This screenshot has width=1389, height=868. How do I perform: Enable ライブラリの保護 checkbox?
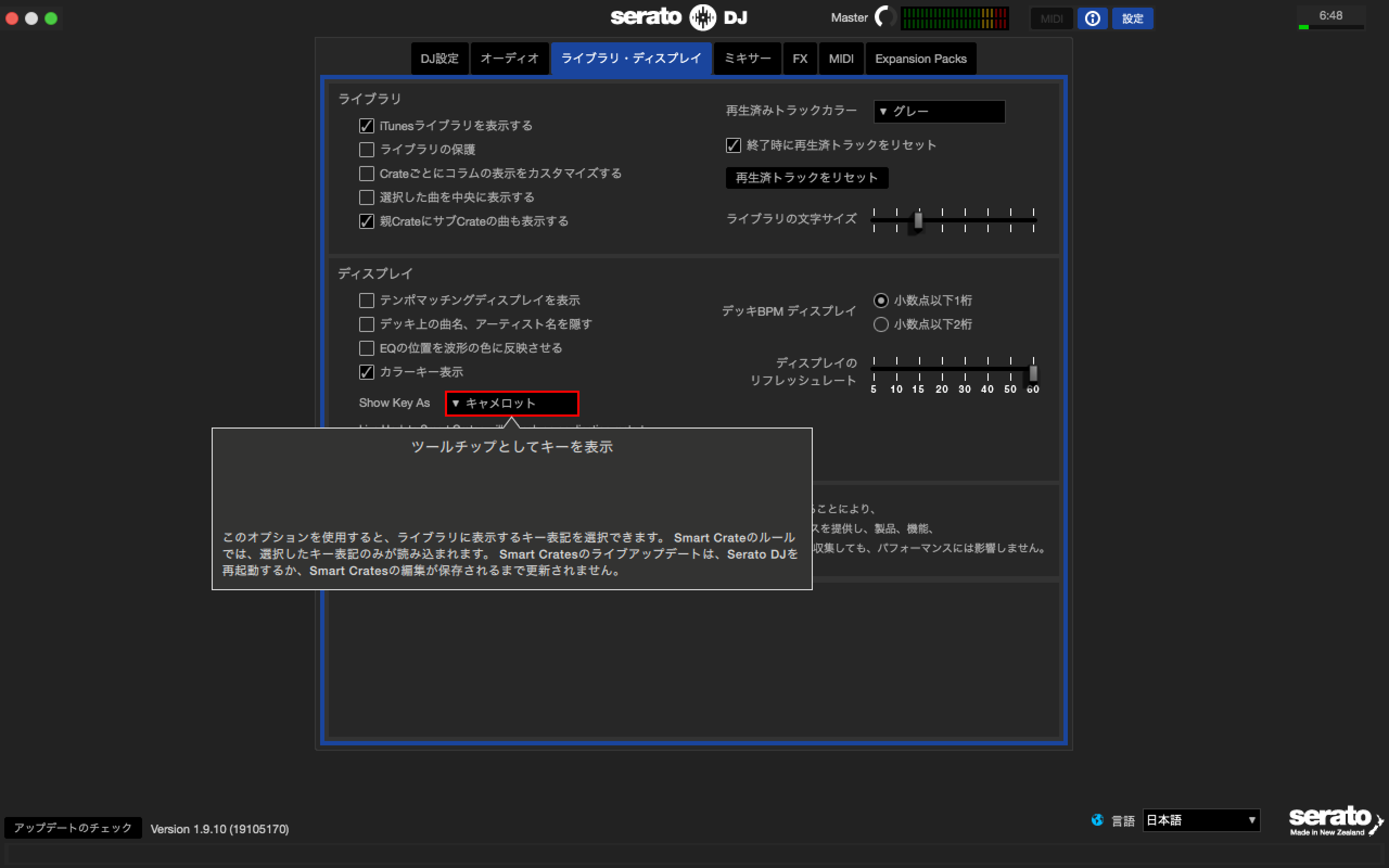pyautogui.click(x=366, y=150)
